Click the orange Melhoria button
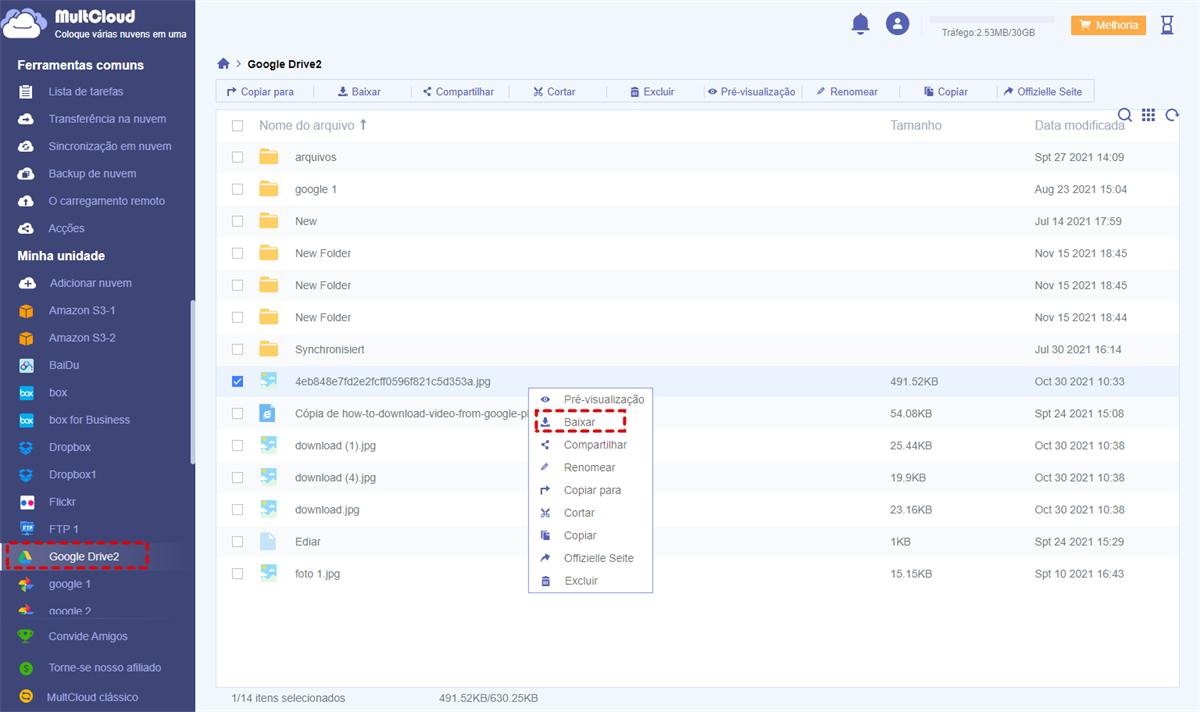The image size is (1200, 712). [x=1108, y=25]
